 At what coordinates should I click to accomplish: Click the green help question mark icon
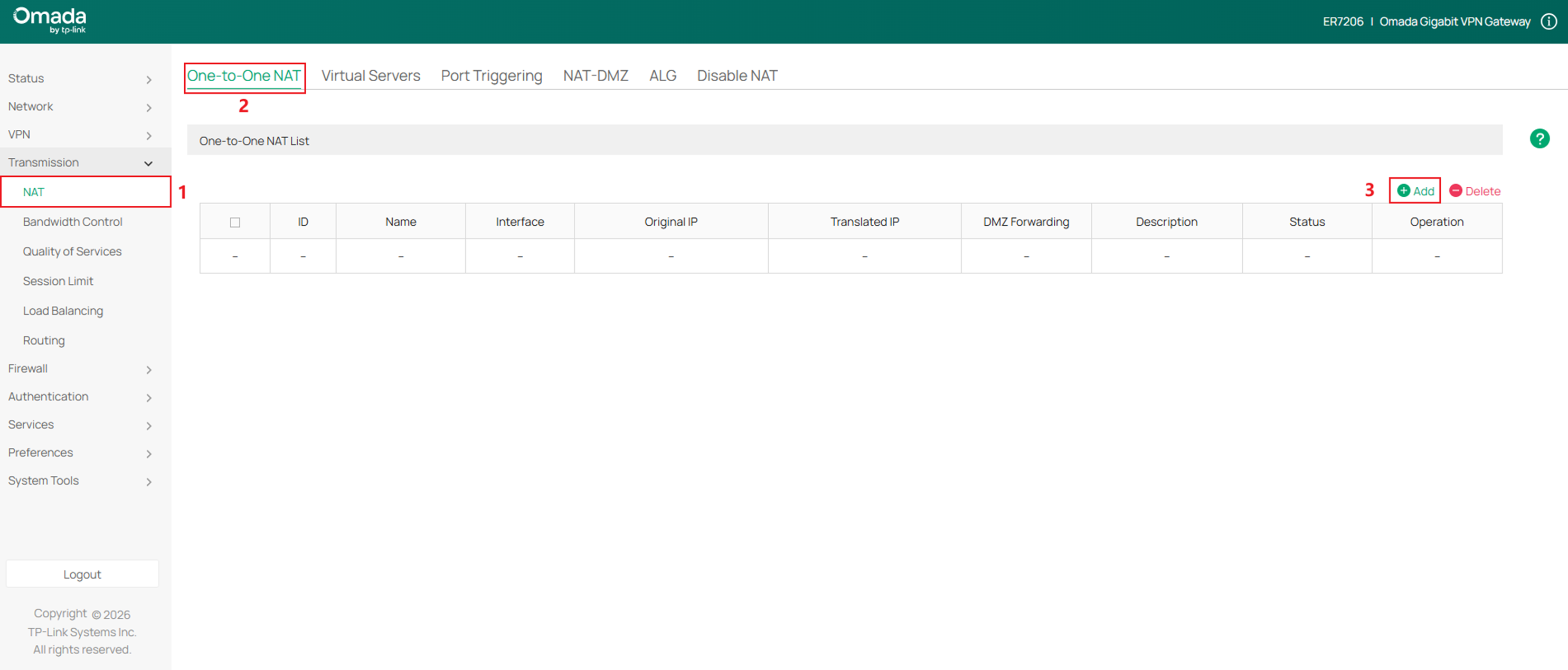[x=1539, y=139]
